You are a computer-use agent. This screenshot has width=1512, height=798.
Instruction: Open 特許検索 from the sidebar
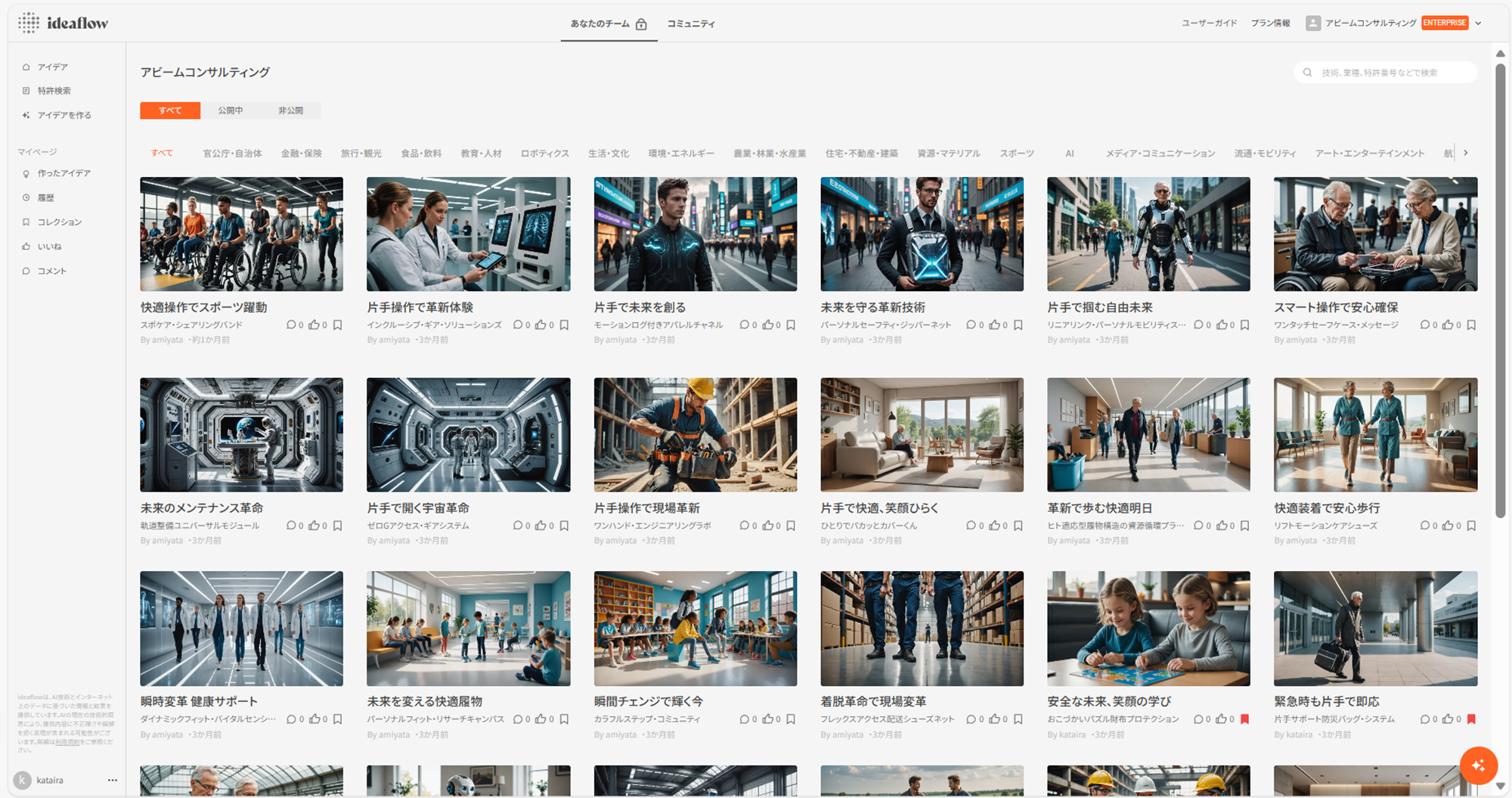[x=54, y=90]
